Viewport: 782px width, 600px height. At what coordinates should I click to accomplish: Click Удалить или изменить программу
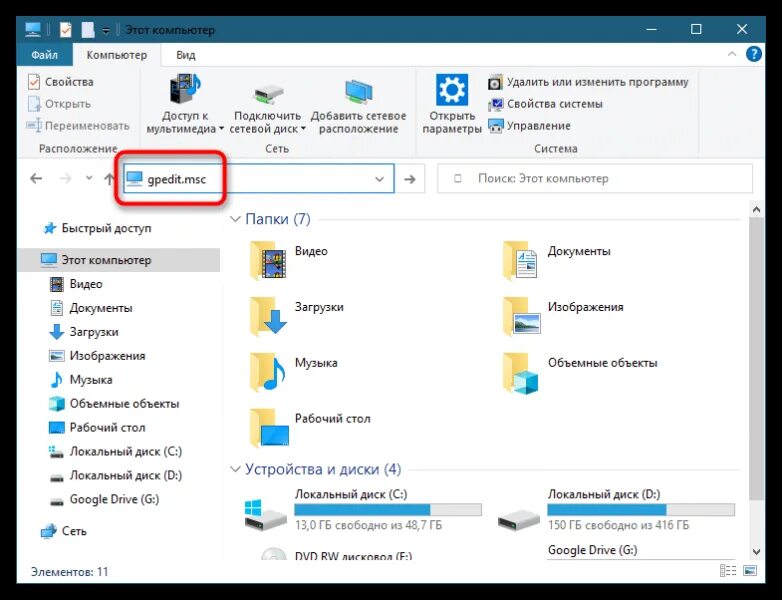click(588, 82)
